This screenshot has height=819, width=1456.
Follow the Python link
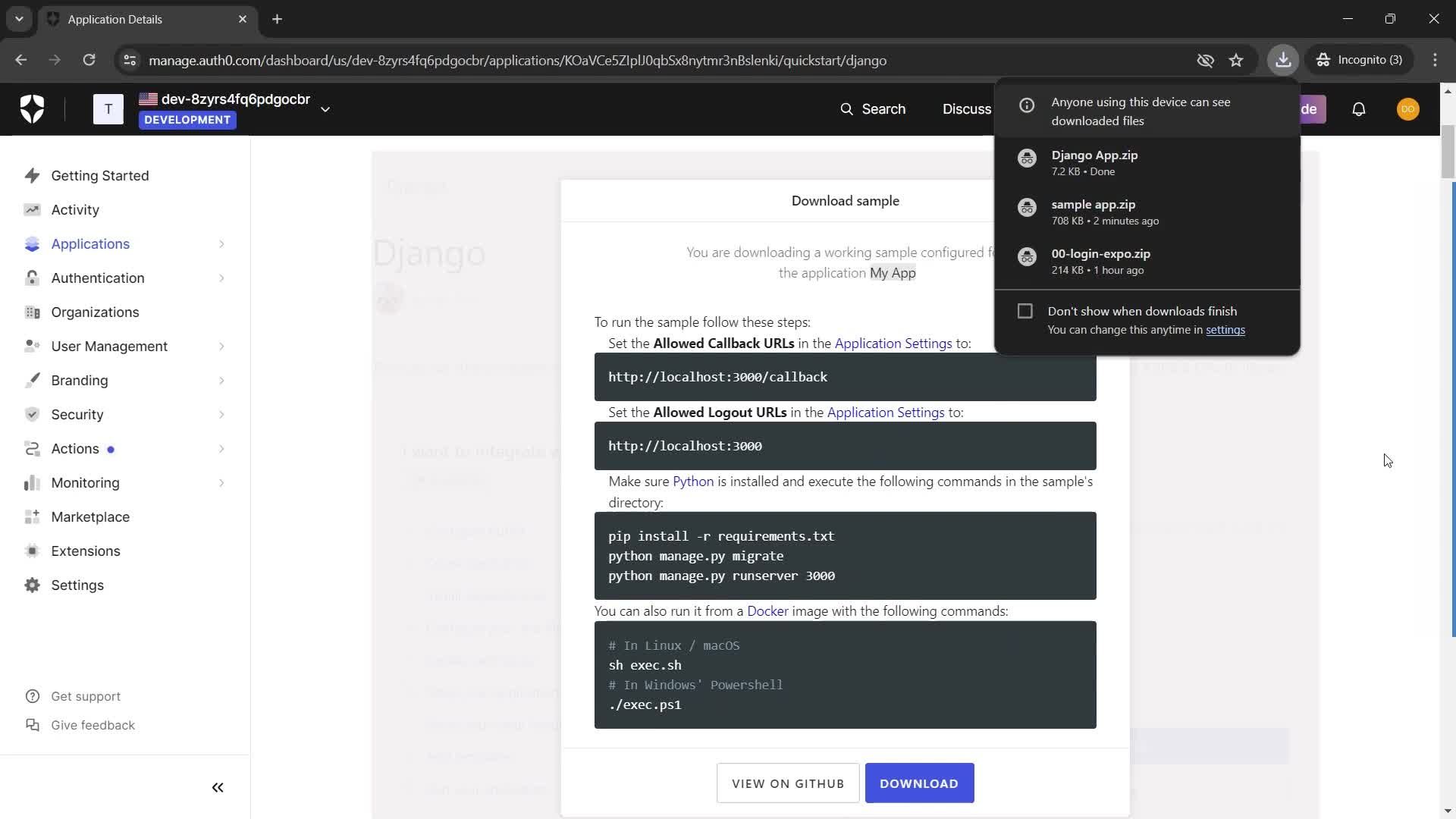pos(692,482)
